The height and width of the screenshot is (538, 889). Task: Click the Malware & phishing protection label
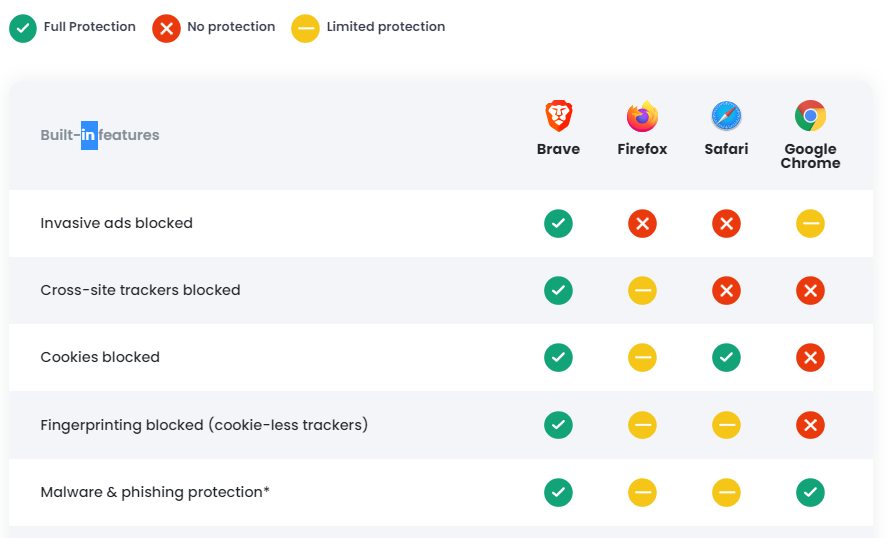tap(155, 492)
